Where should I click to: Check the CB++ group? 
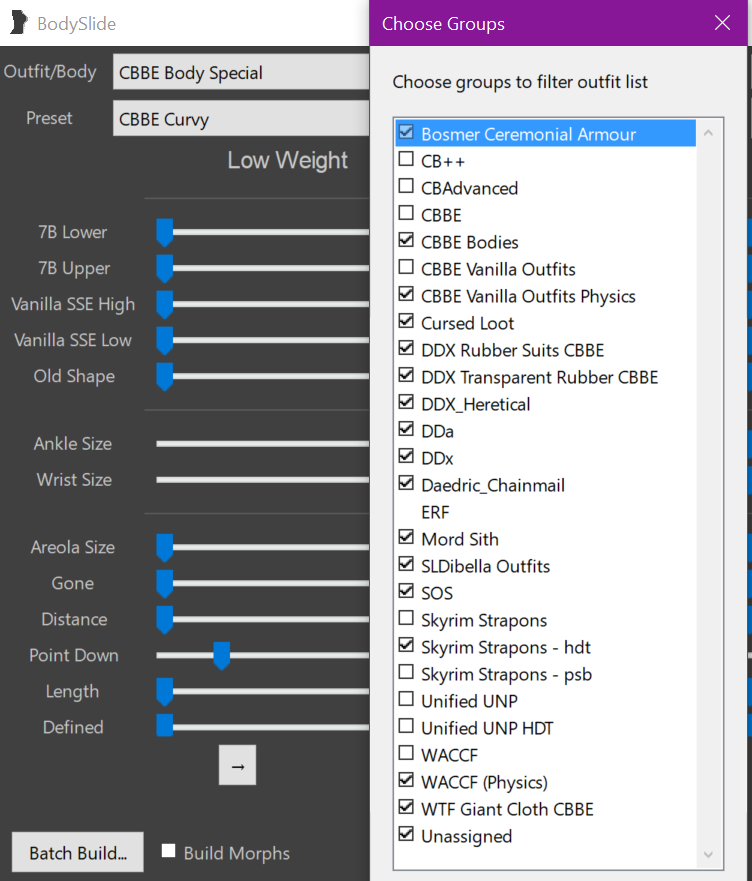click(406, 159)
